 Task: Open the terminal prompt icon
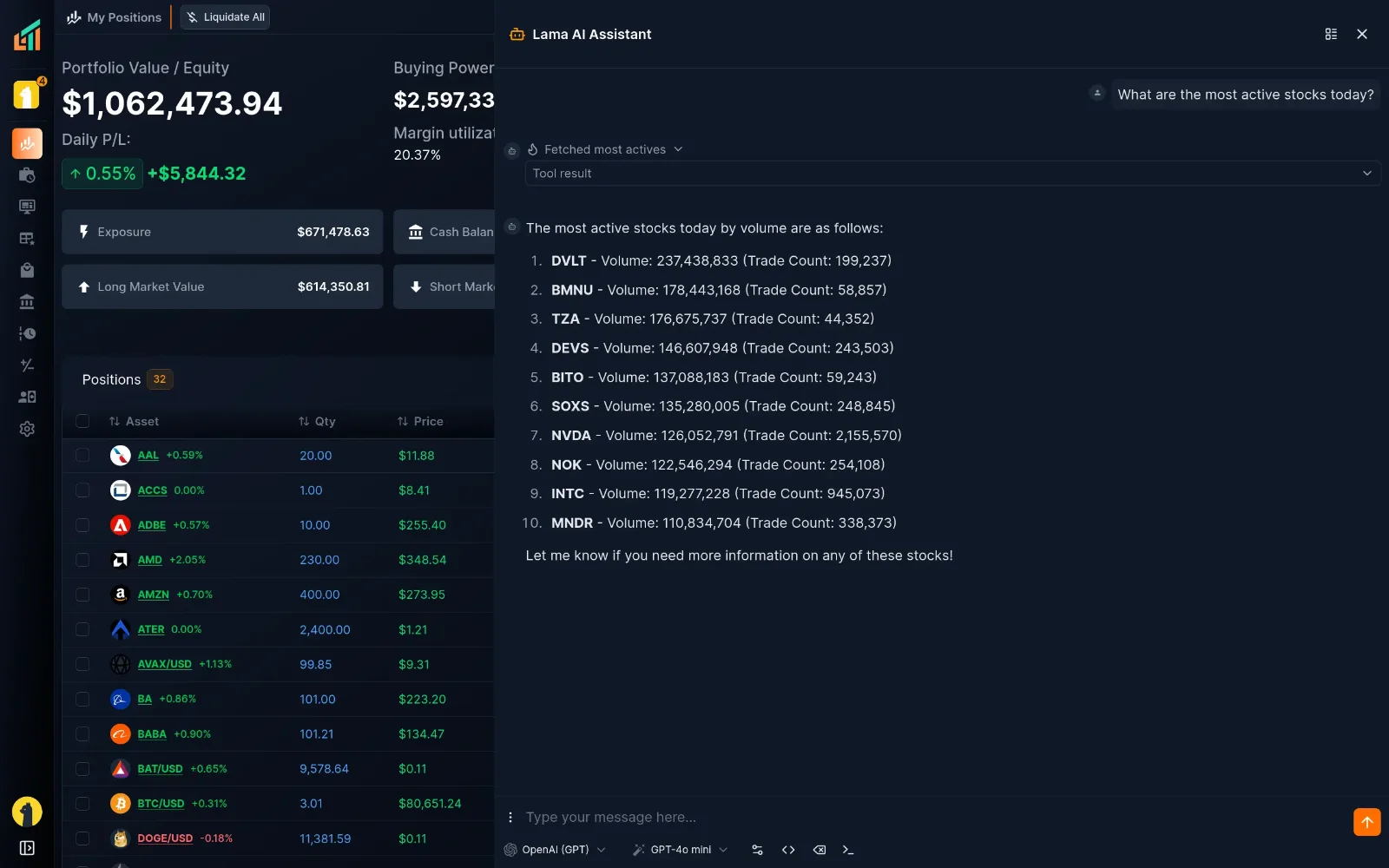coord(848,850)
